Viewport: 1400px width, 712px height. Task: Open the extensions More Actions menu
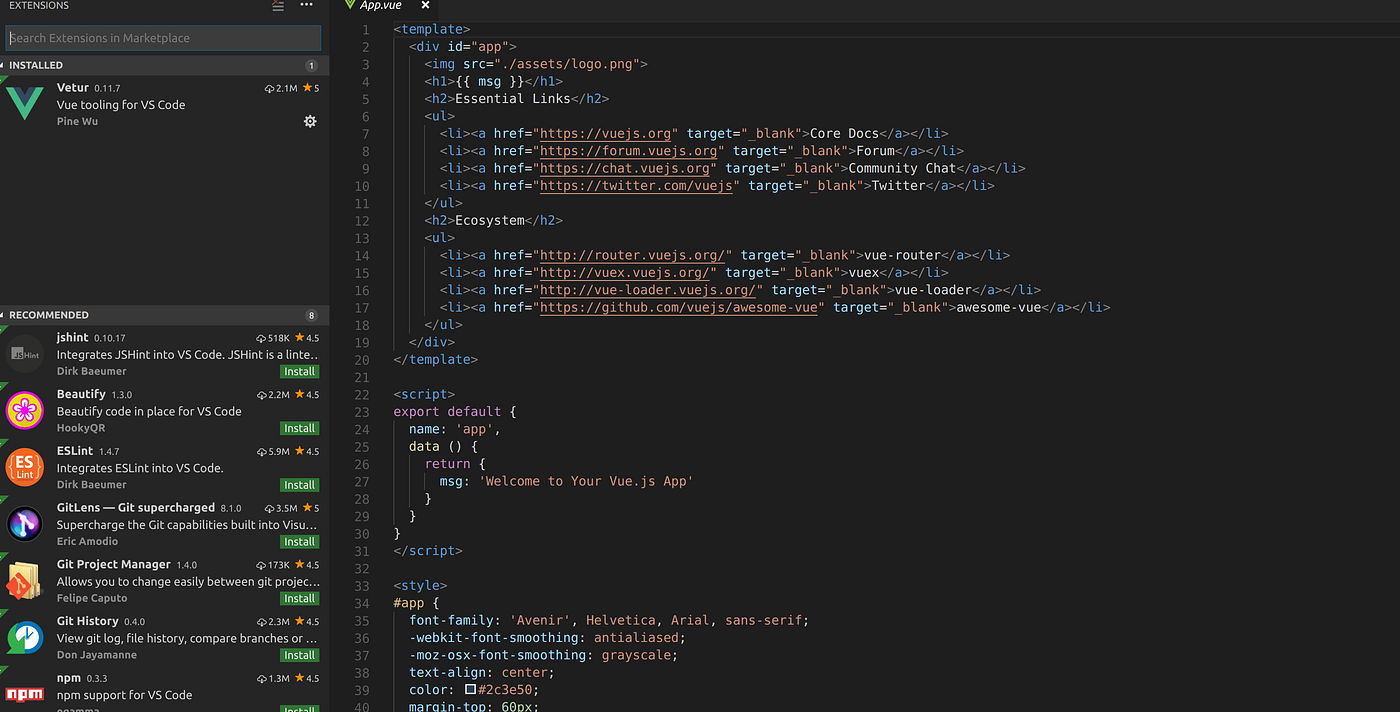[x=305, y=6]
